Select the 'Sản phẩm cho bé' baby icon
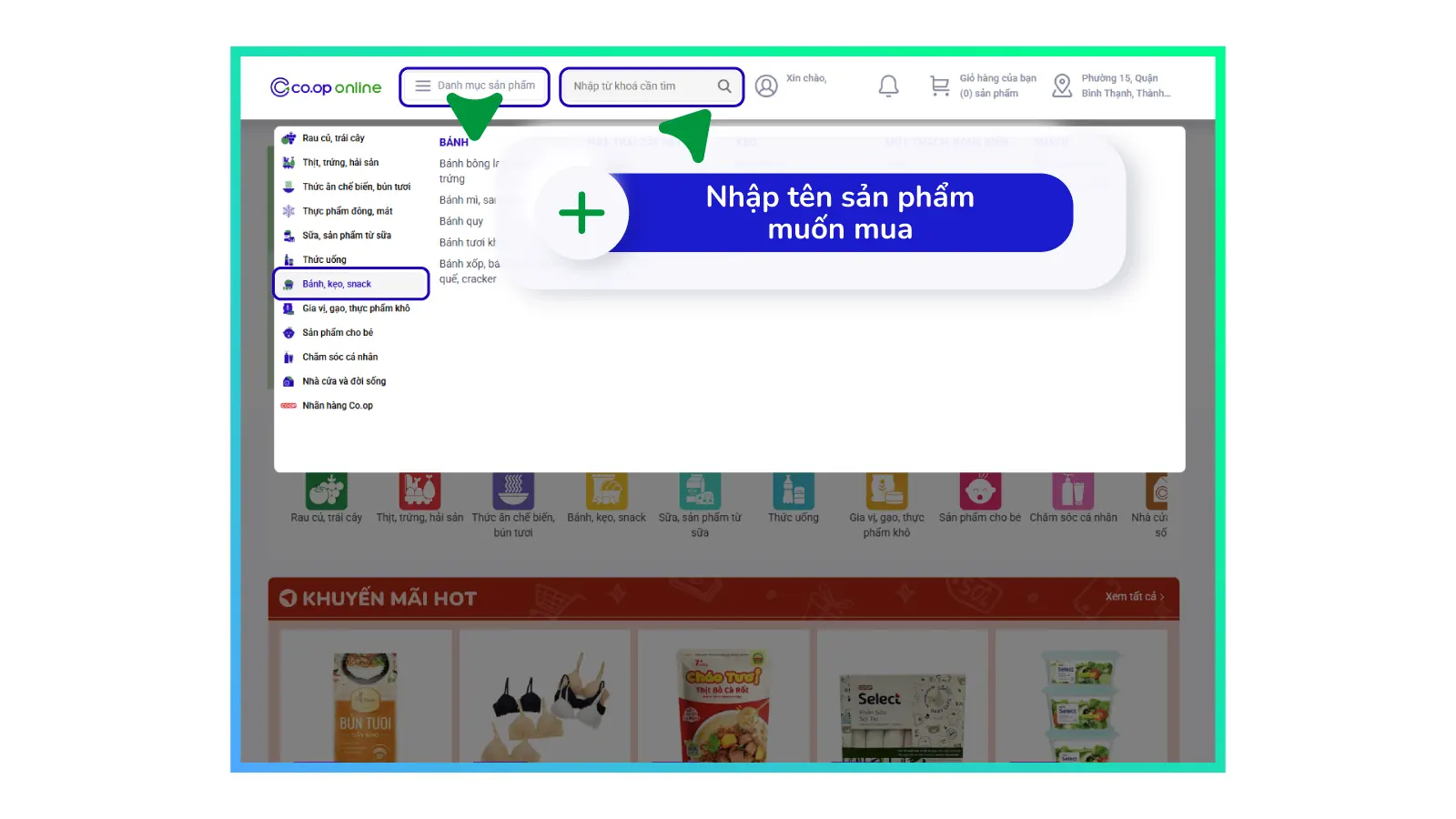The height and width of the screenshot is (819, 1456). point(979,490)
